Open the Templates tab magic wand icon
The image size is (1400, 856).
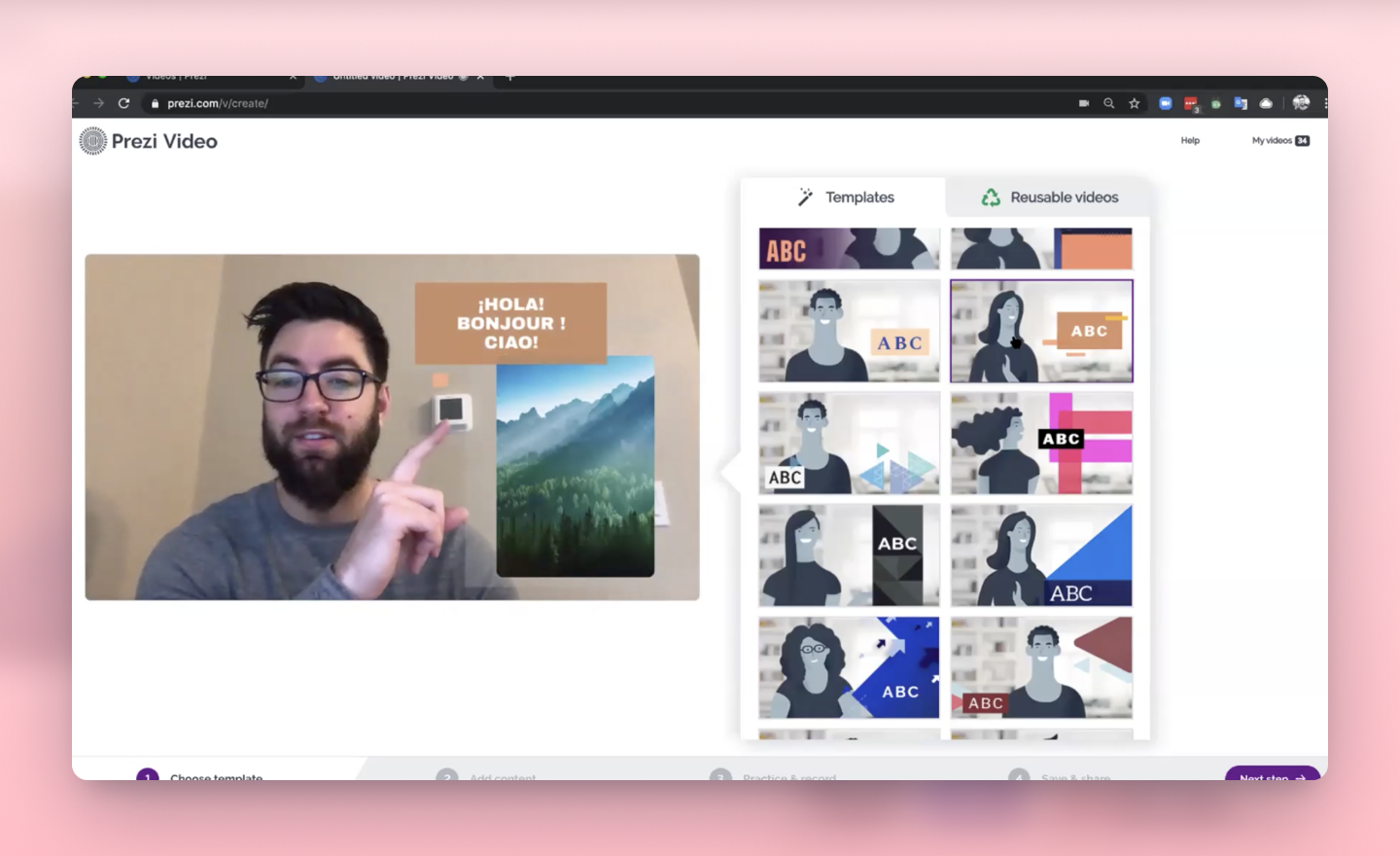pyautogui.click(x=805, y=196)
